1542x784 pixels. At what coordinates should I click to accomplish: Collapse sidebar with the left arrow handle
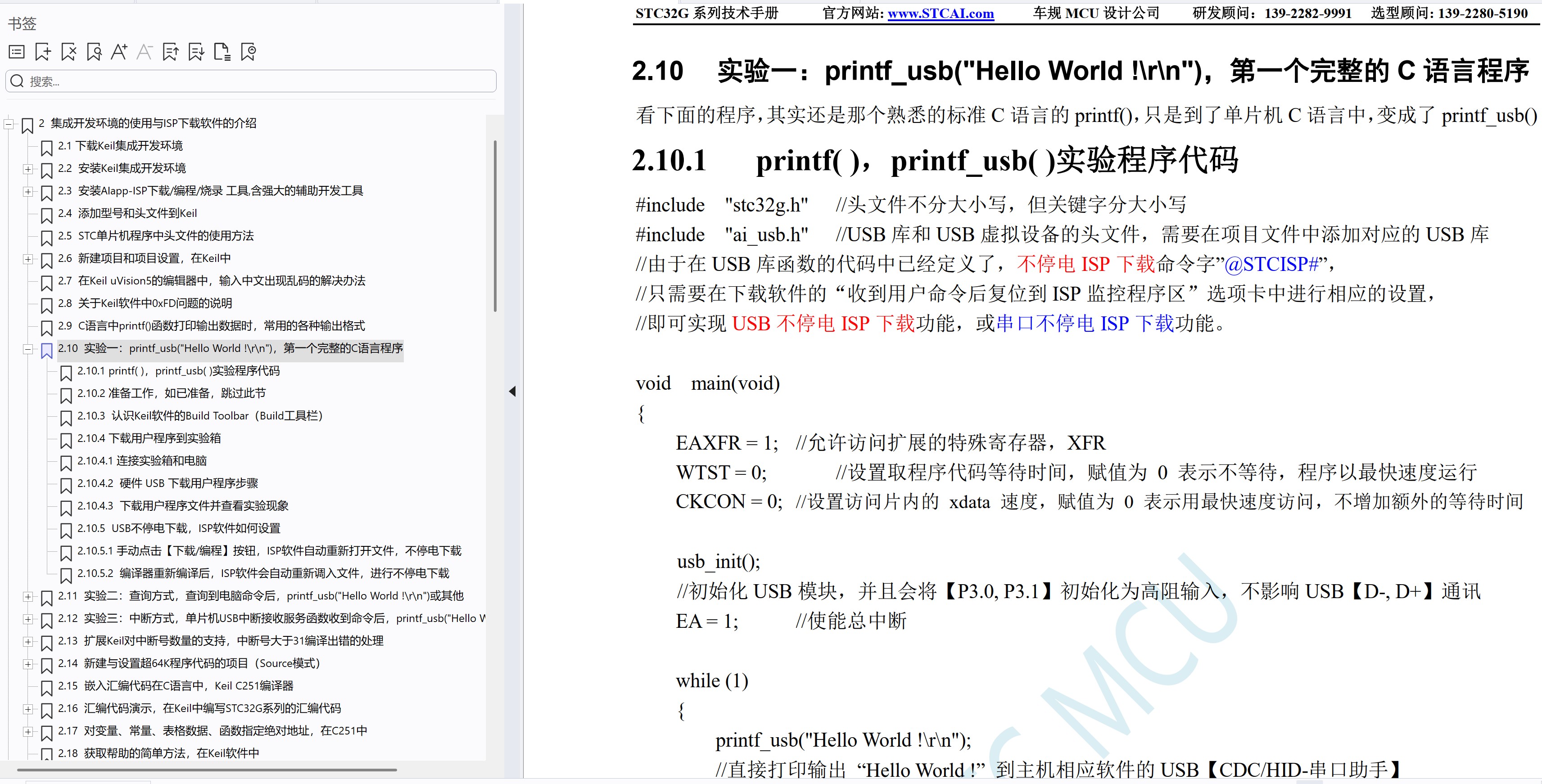tap(512, 392)
